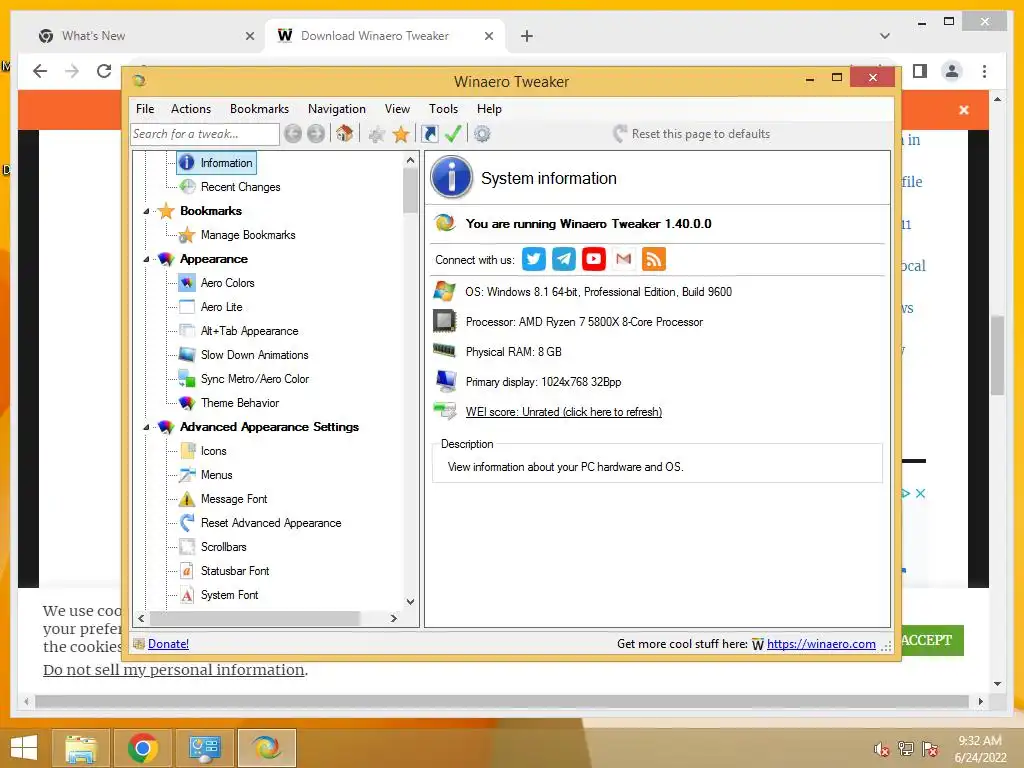
Task: Select Scrollbars in the tree
Action: point(223,547)
